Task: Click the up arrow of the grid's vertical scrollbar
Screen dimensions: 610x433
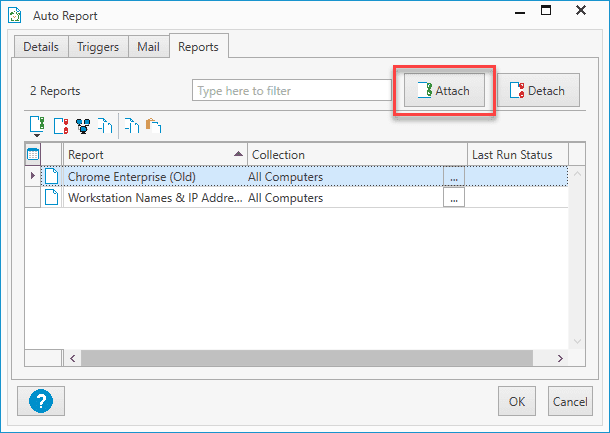Action: pyautogui.click(x=577, y=174)
